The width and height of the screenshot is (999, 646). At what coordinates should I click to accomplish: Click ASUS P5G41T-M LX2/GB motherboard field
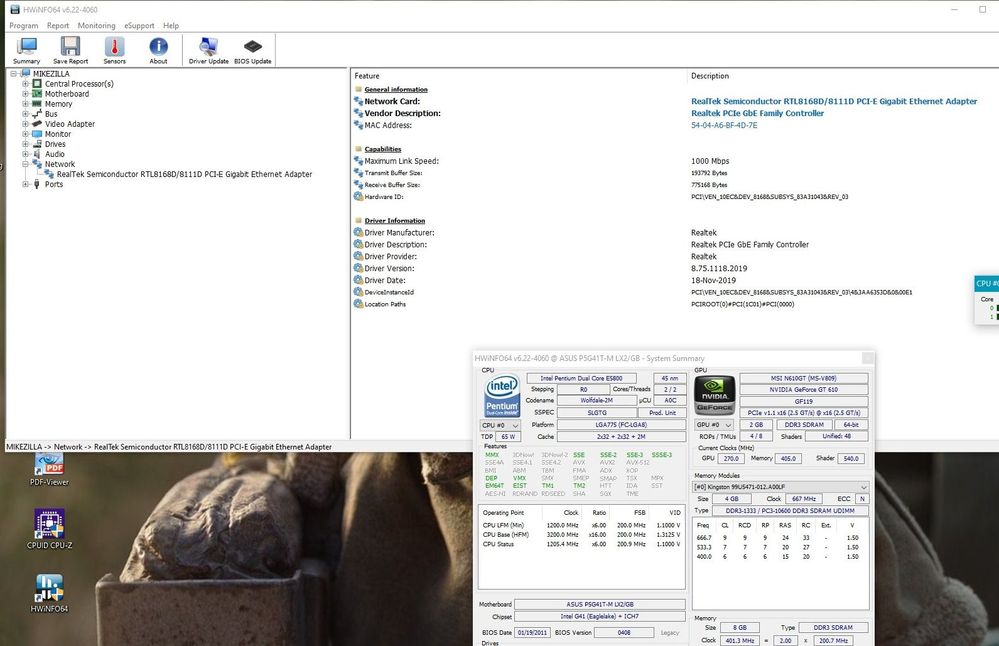(x=600, y=604)
